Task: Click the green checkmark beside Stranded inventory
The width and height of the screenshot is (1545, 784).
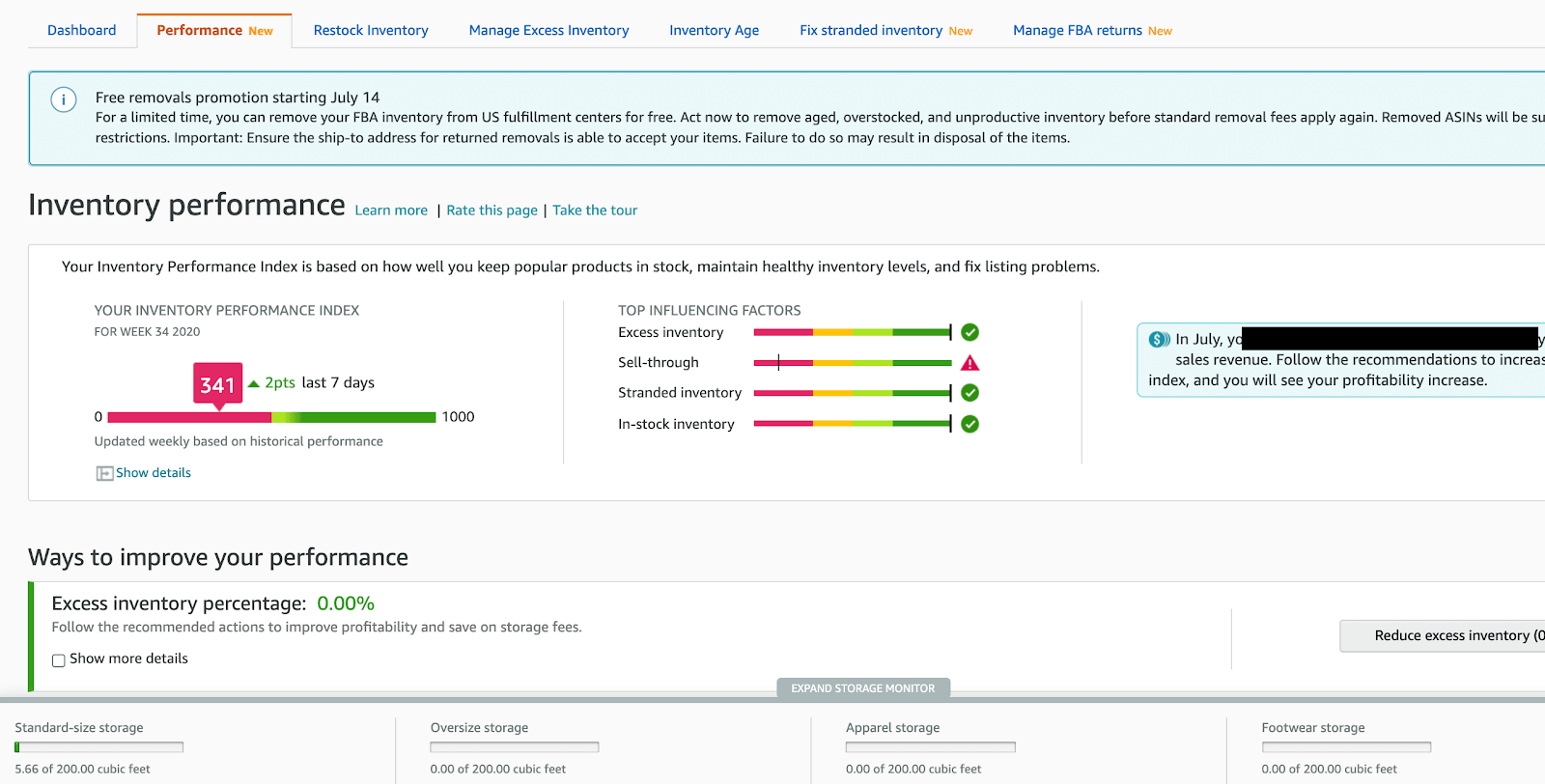Action: point(970,393)
